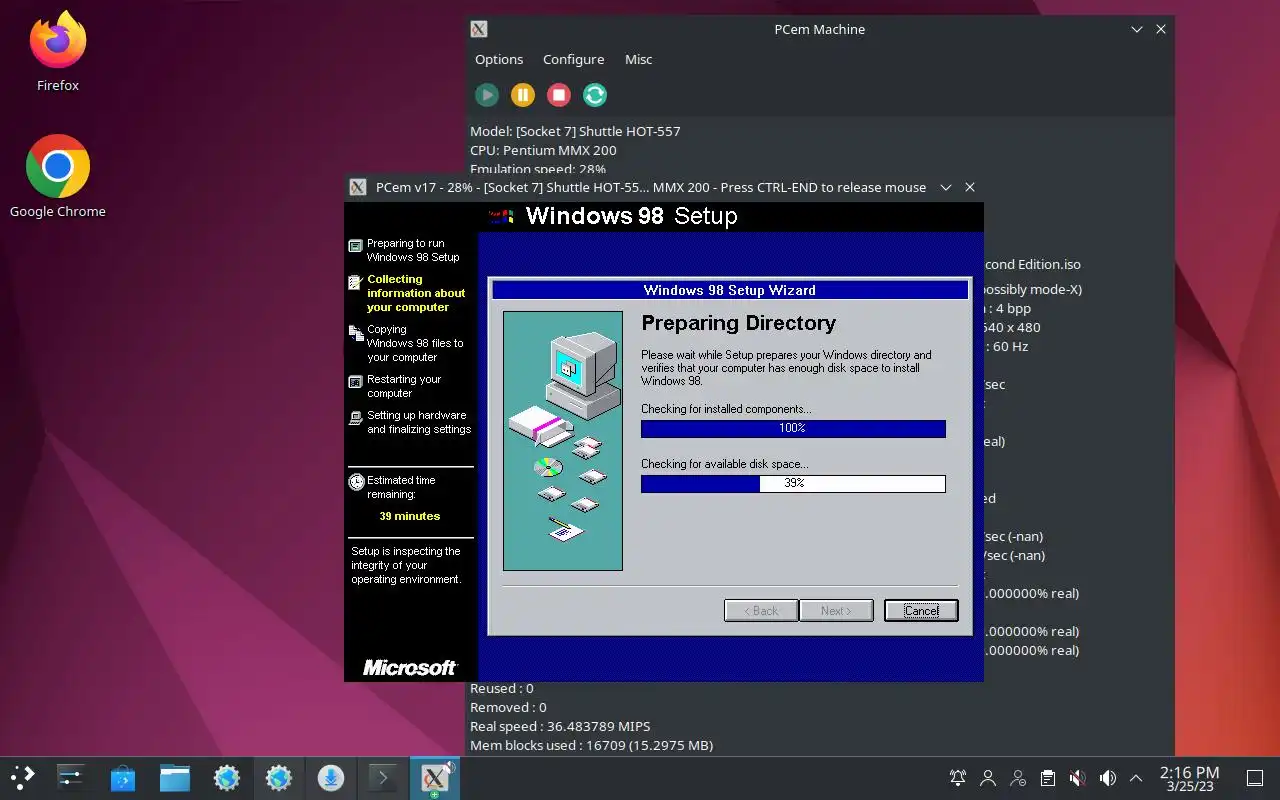Click the user switcher tray icon
Viewport: 1280px width, 800px height.
coord(988,778)
